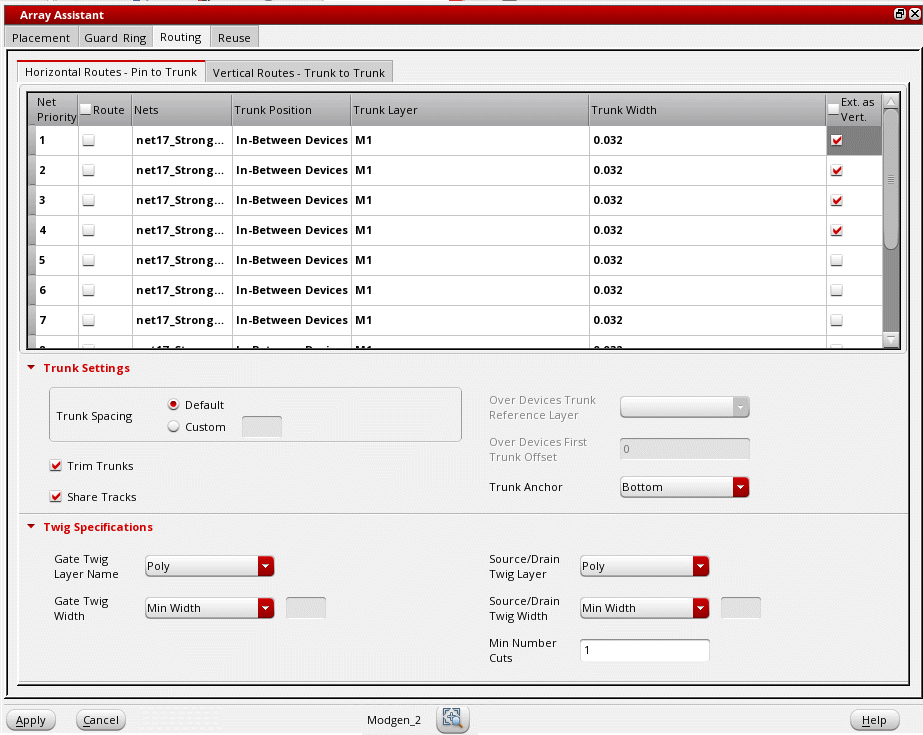This screenshot has height=735, width=923.
Task: Click the Min Number Cuts input field
Action: point(644,651)
